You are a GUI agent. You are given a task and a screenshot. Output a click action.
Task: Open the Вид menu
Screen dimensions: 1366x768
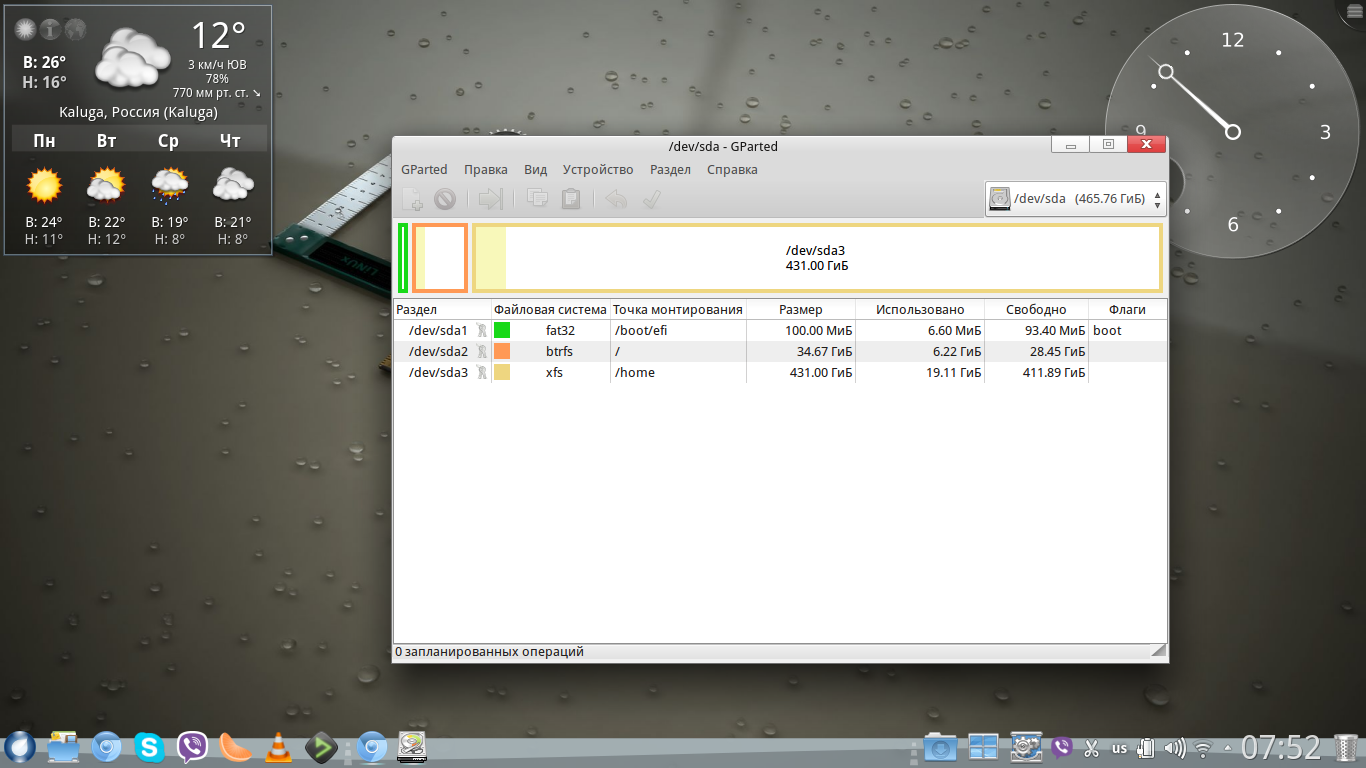click(535, 170)
